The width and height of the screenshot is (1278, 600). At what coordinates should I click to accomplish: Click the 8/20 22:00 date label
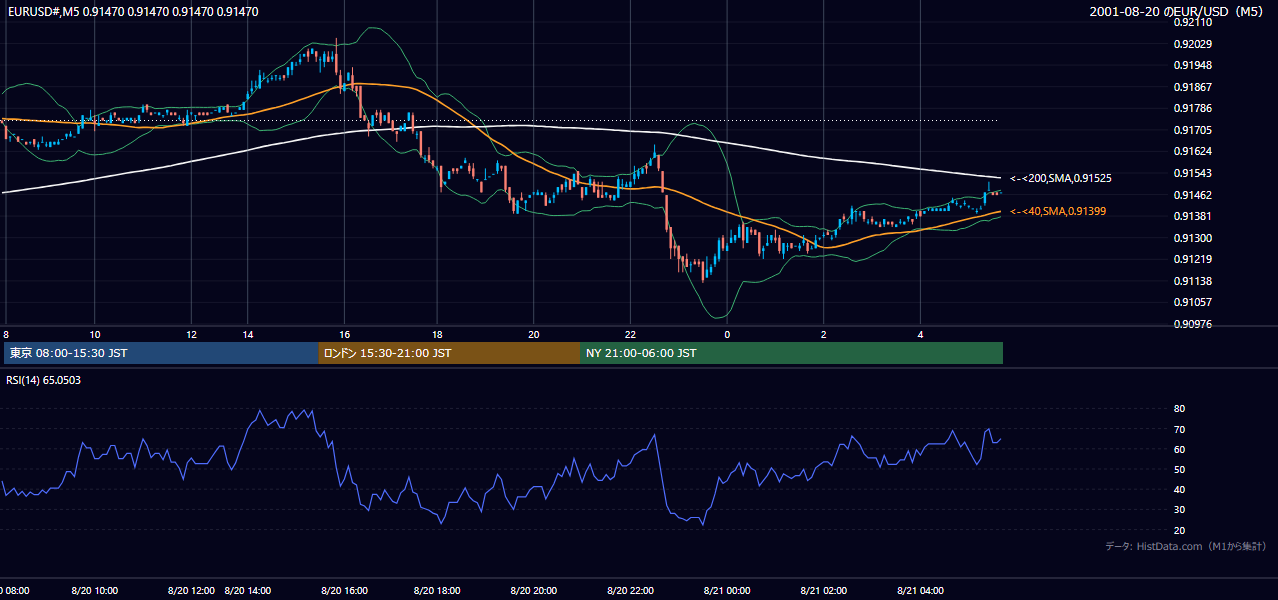click(630, 590)
